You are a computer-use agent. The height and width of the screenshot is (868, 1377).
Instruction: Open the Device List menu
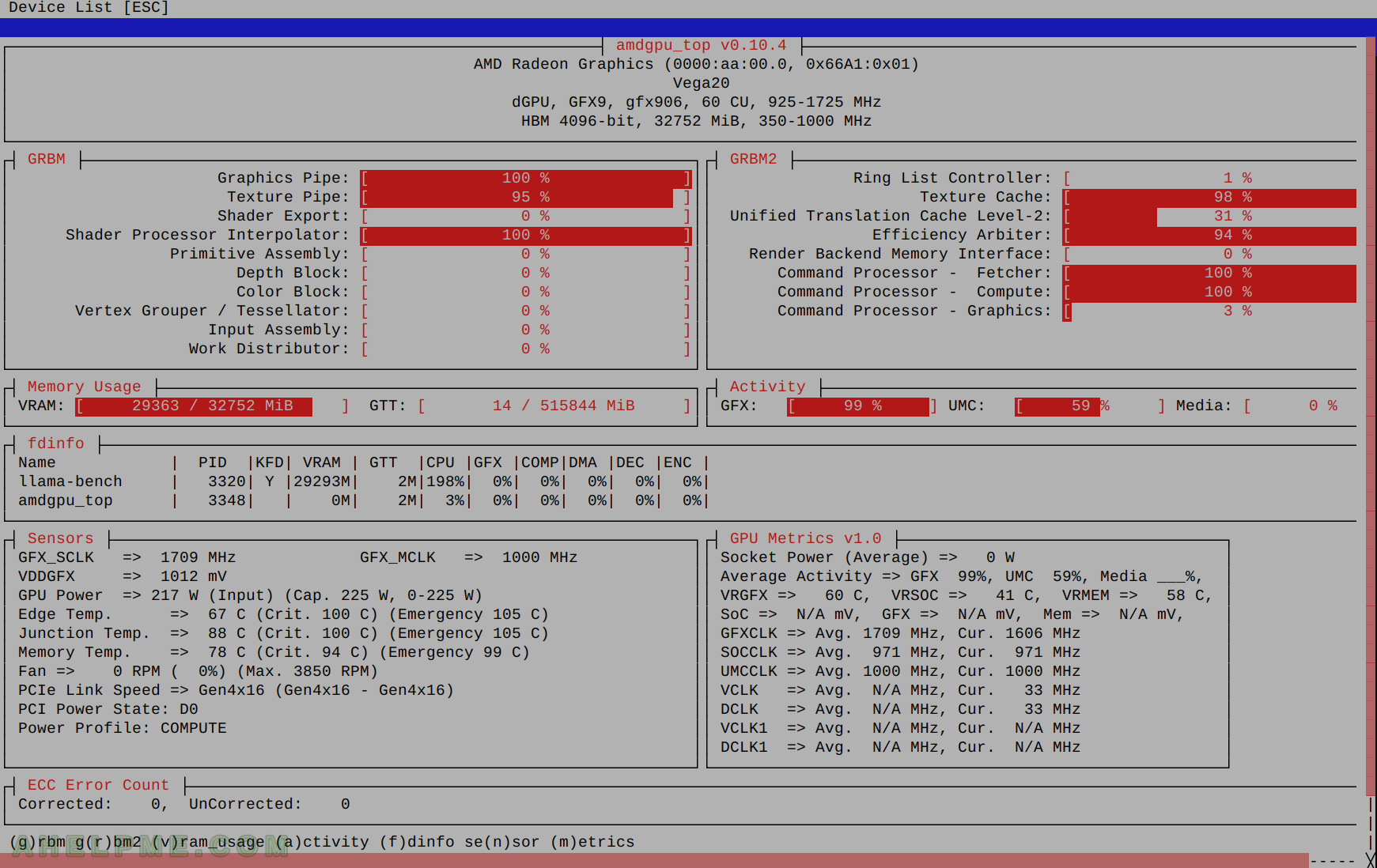pos(88,8)
